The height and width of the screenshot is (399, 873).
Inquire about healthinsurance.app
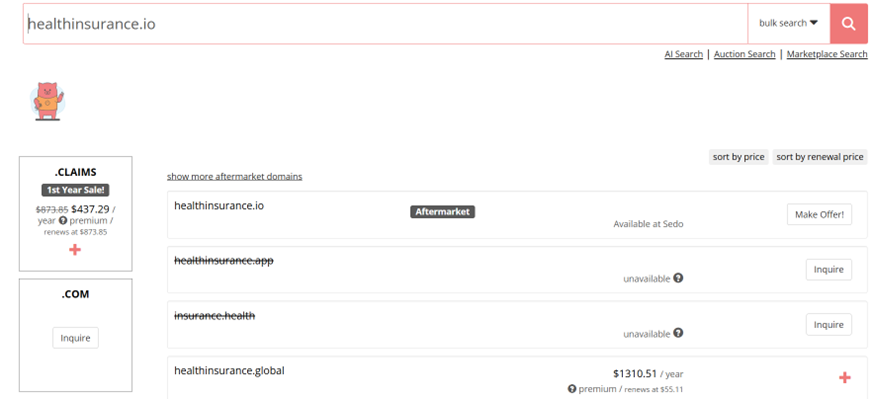[x=828, y=269]
